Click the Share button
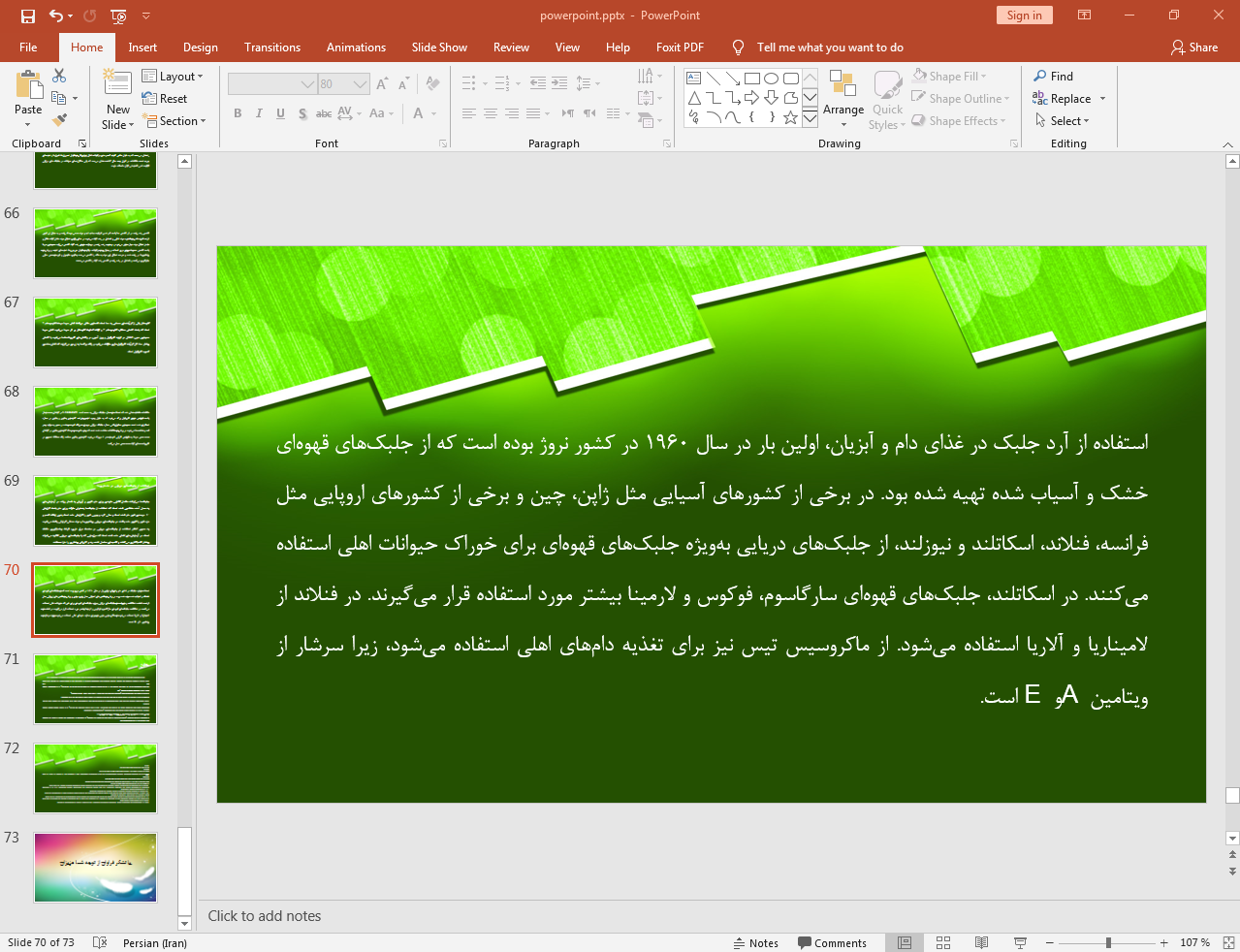Image resolution: width=1240 pixels, height=952 pixels. (x=1194, y=48)
